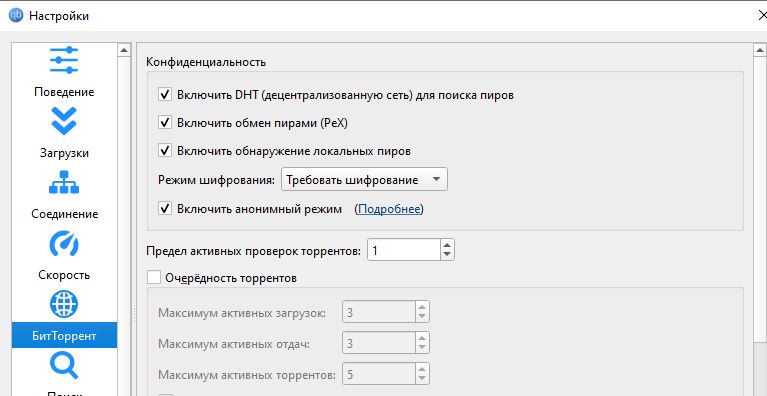The width and height of the screenshot is (767, 396).
Task: Switch to the Загрузки tab label
Action: point(64,153)
